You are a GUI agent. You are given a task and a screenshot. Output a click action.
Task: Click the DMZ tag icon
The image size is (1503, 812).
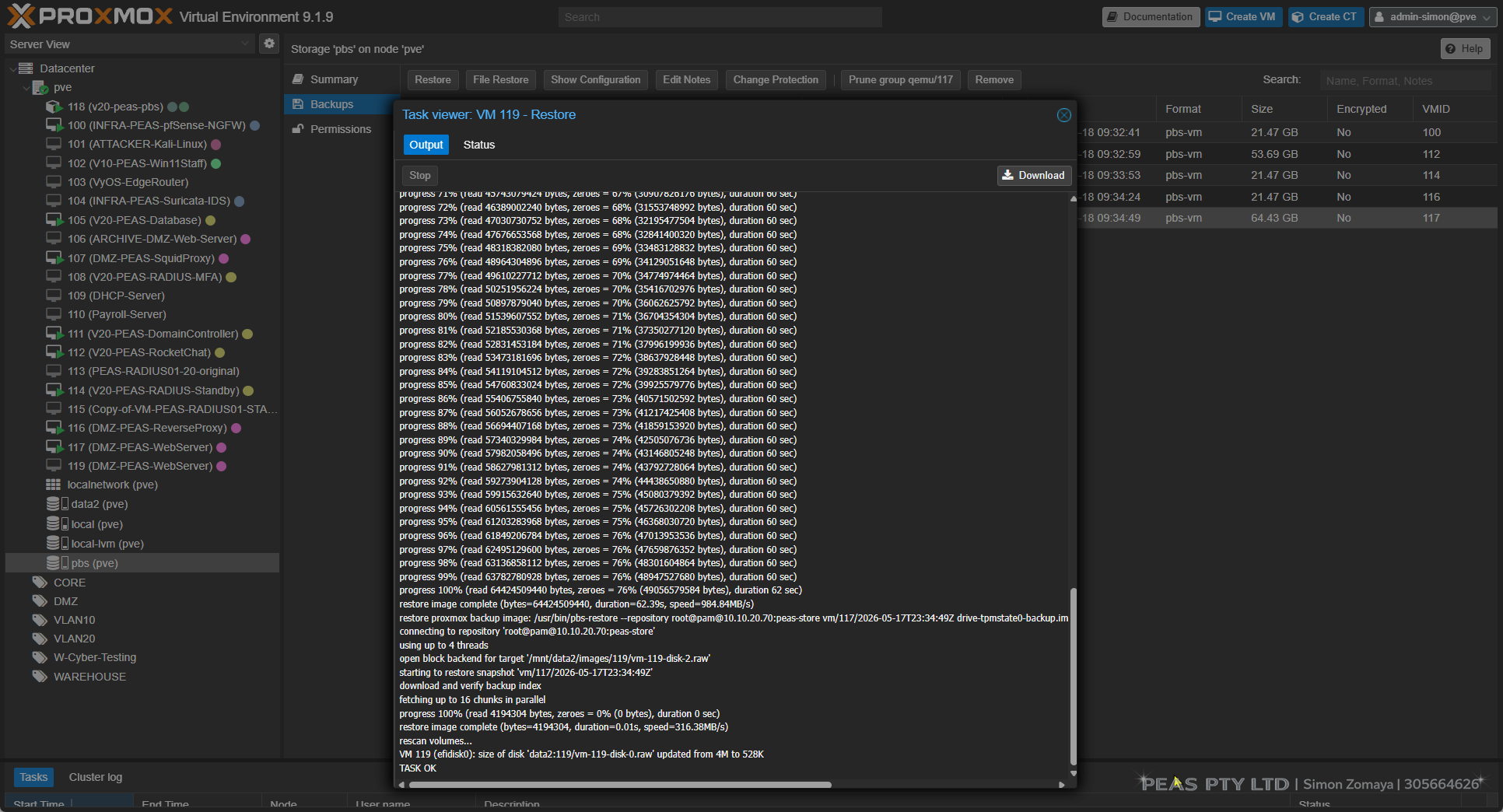(x=40, y=601)
